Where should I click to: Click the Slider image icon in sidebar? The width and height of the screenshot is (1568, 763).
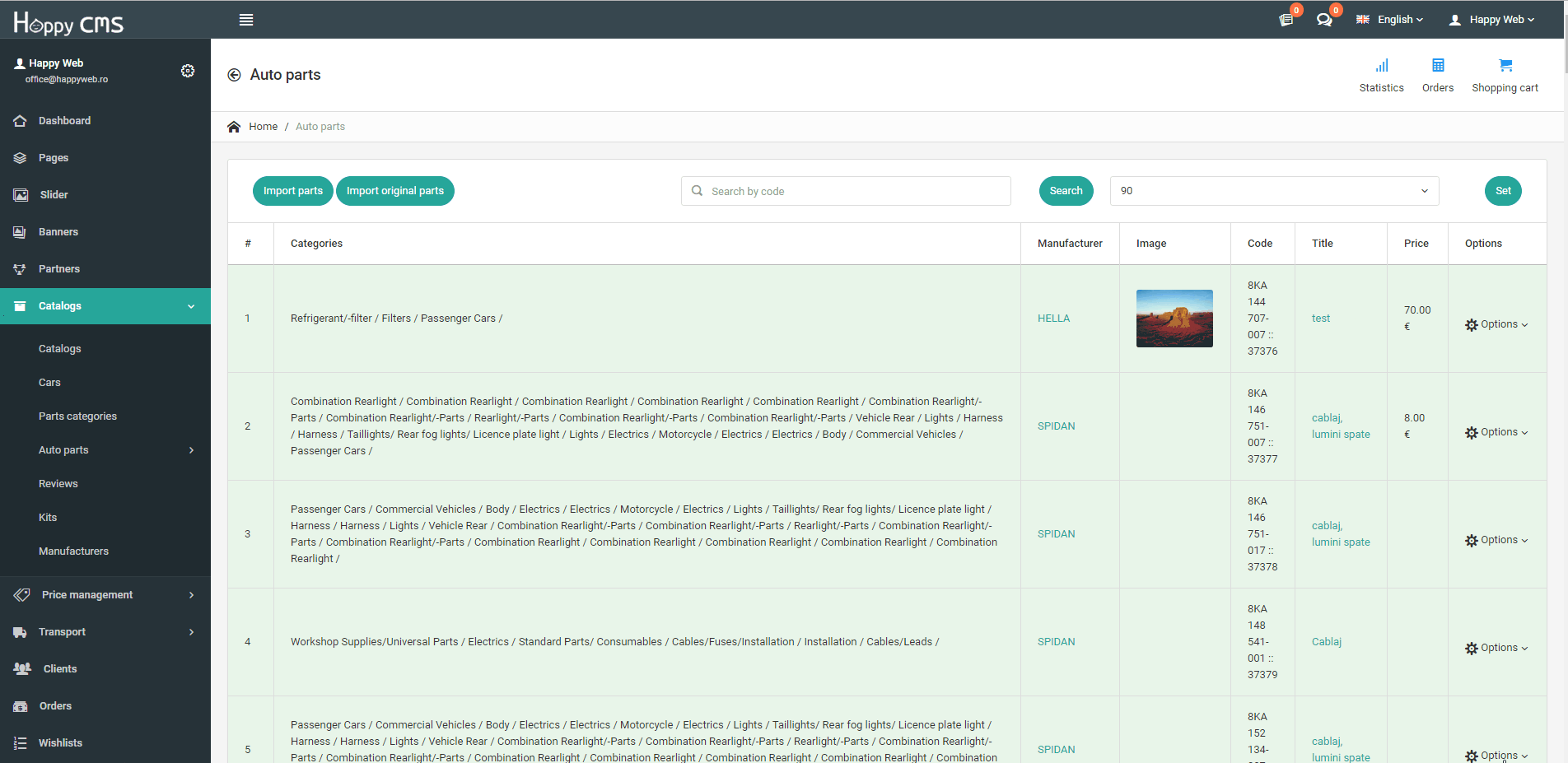point(21,195)
